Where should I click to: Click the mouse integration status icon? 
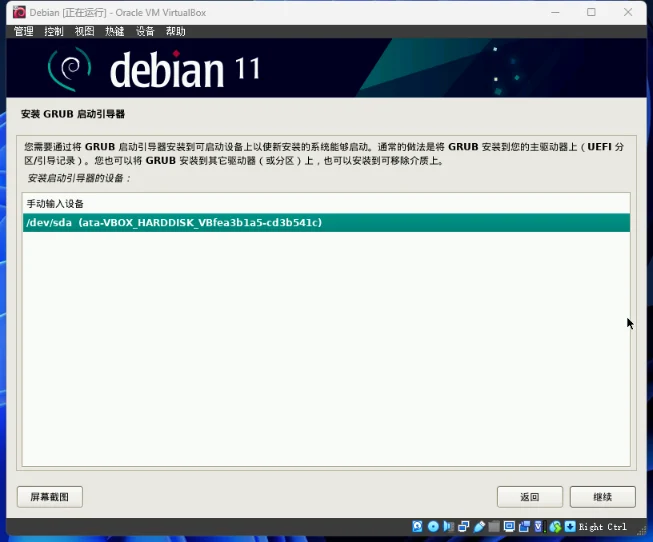click(555, 527)
